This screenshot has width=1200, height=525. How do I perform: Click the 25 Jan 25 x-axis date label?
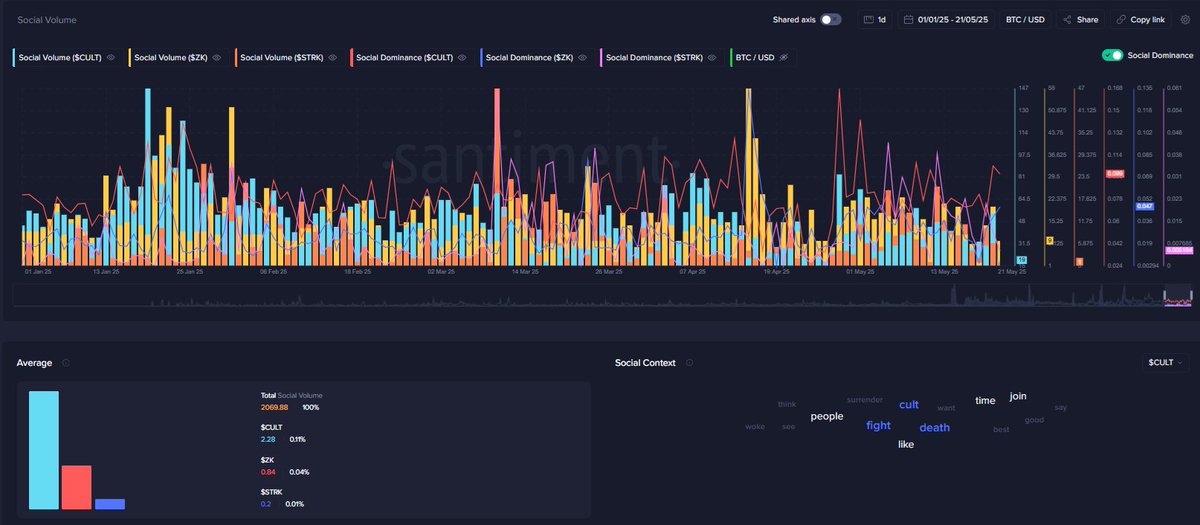(190, 271)
